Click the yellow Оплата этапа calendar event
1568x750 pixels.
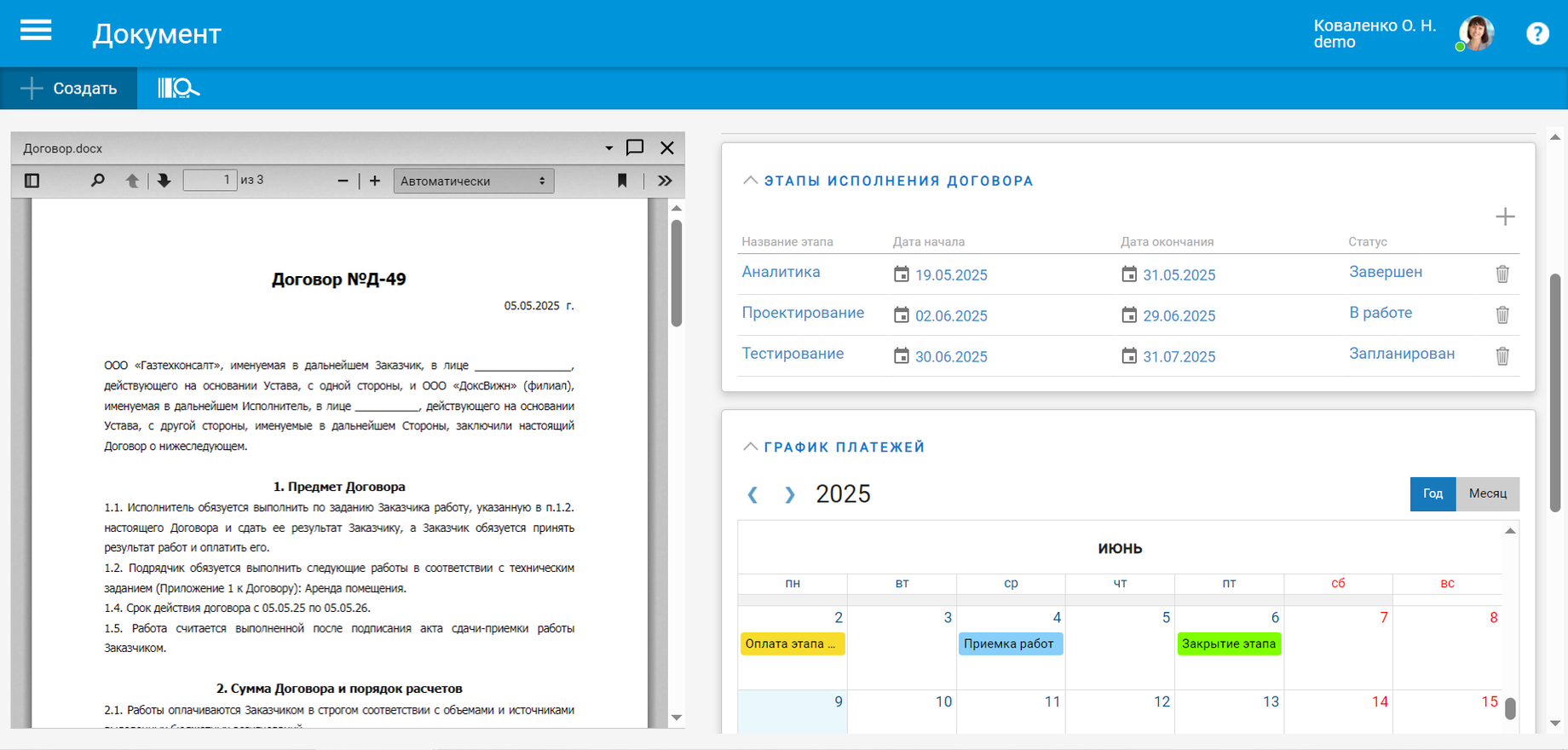(x=792, y=643)
